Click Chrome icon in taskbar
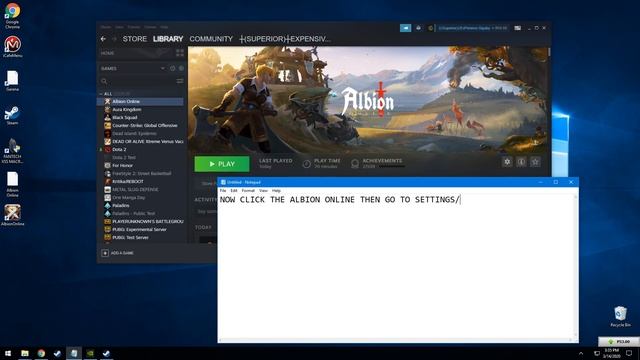Image resolution: width=640 pixels, height=360 pixels. click(41, 353)
